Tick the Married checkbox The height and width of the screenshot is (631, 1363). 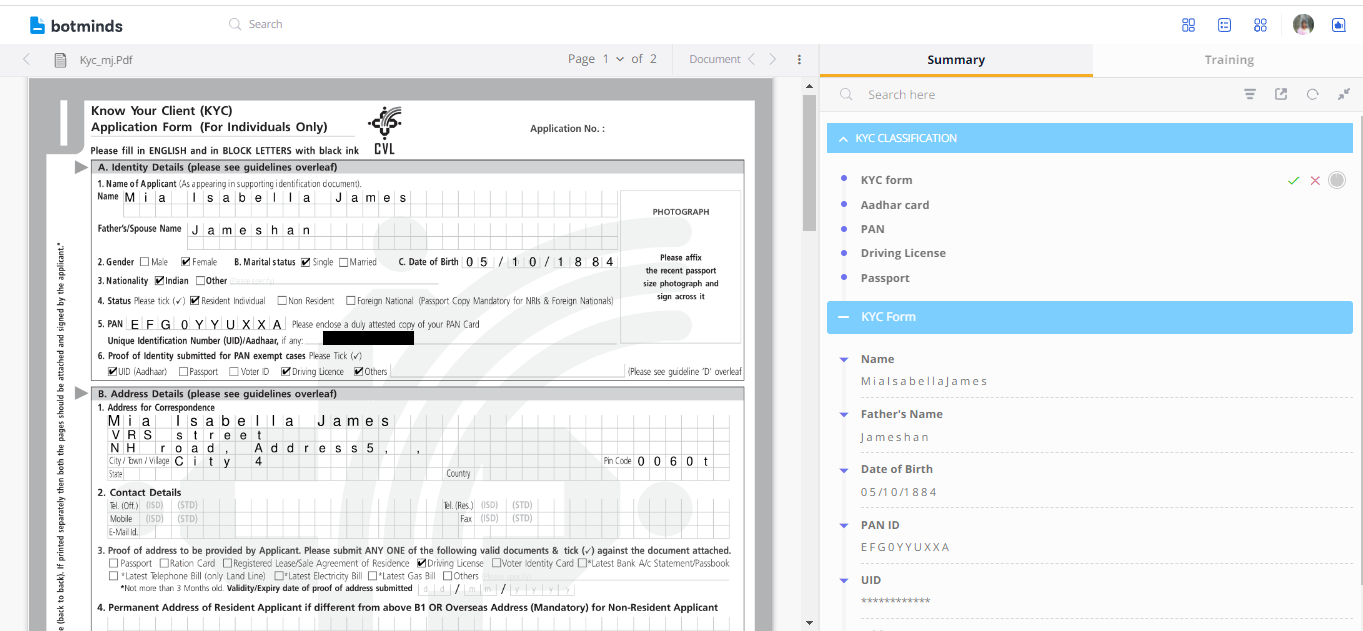click(344, 262)
